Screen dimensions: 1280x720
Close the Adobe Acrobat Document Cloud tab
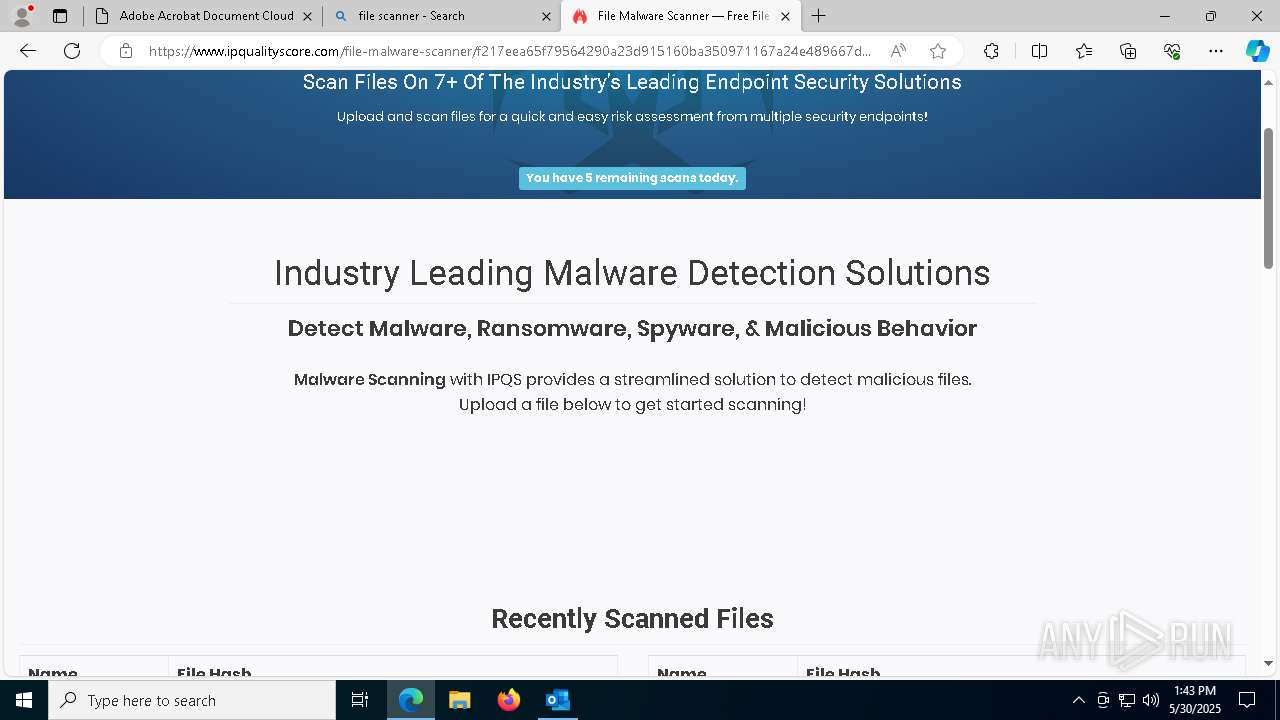tap(307, 16)
